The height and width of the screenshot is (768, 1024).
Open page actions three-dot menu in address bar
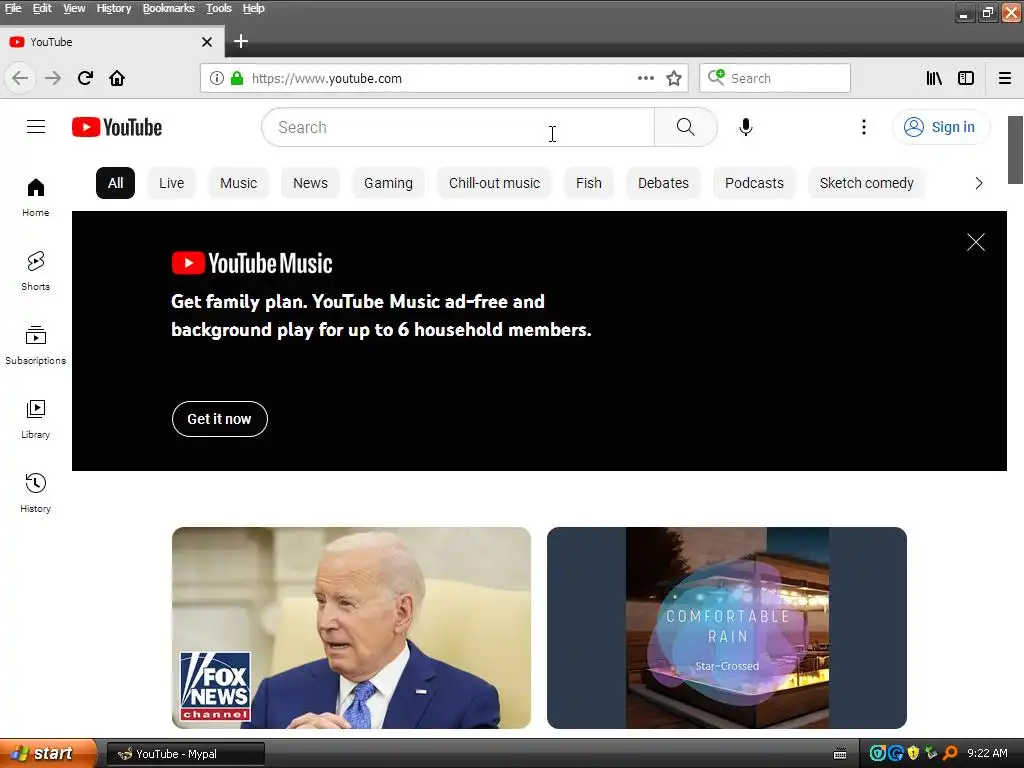click(645, 78)
